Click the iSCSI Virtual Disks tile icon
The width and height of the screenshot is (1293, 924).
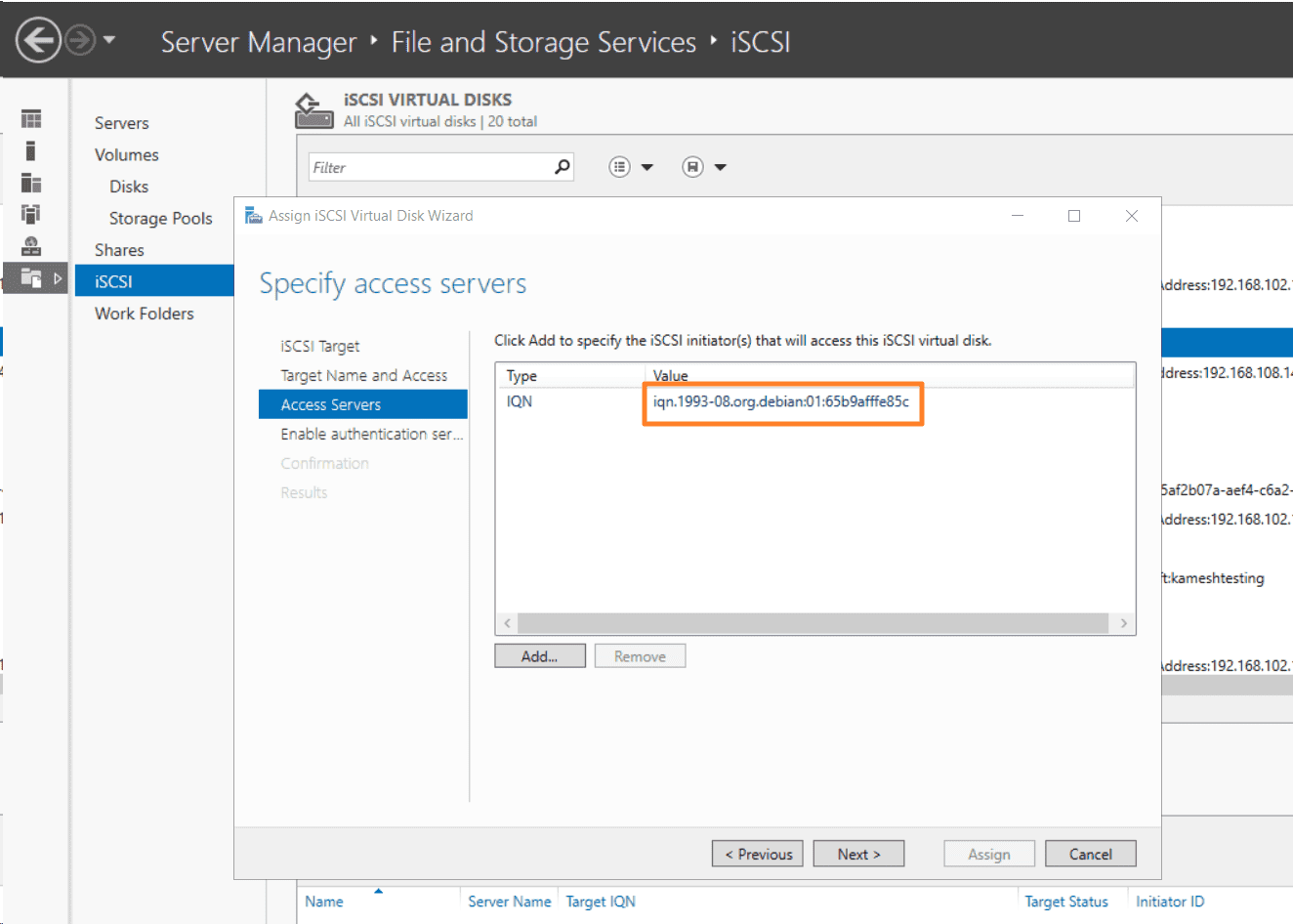314,110
